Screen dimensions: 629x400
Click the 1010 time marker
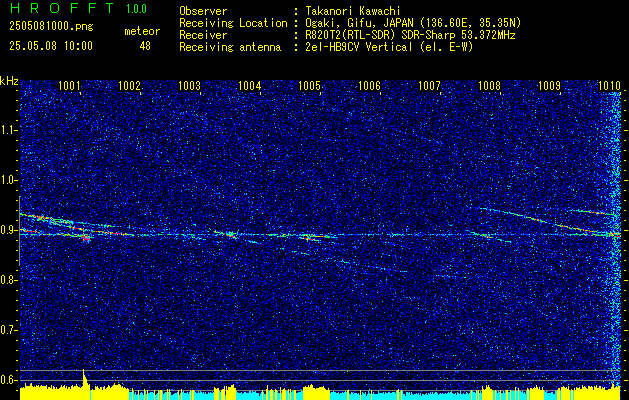tap(609, 85)
